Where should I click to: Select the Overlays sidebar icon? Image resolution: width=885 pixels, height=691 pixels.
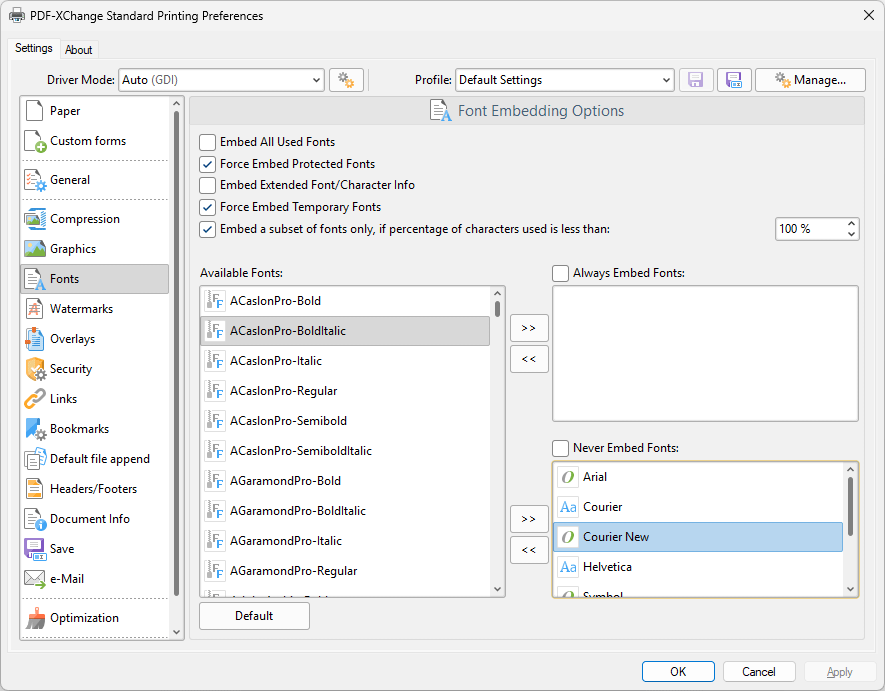point(35,339)
